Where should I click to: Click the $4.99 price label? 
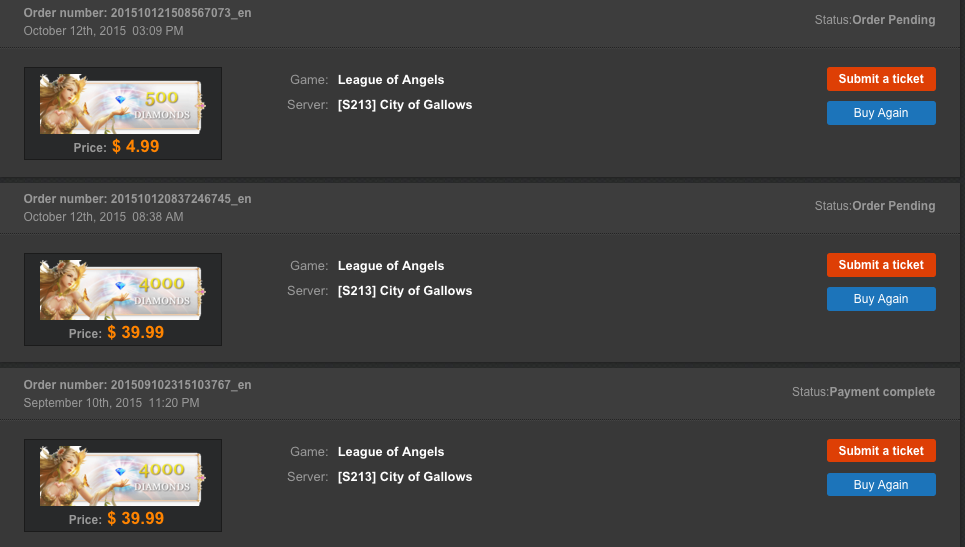click(x=135, y=147)
